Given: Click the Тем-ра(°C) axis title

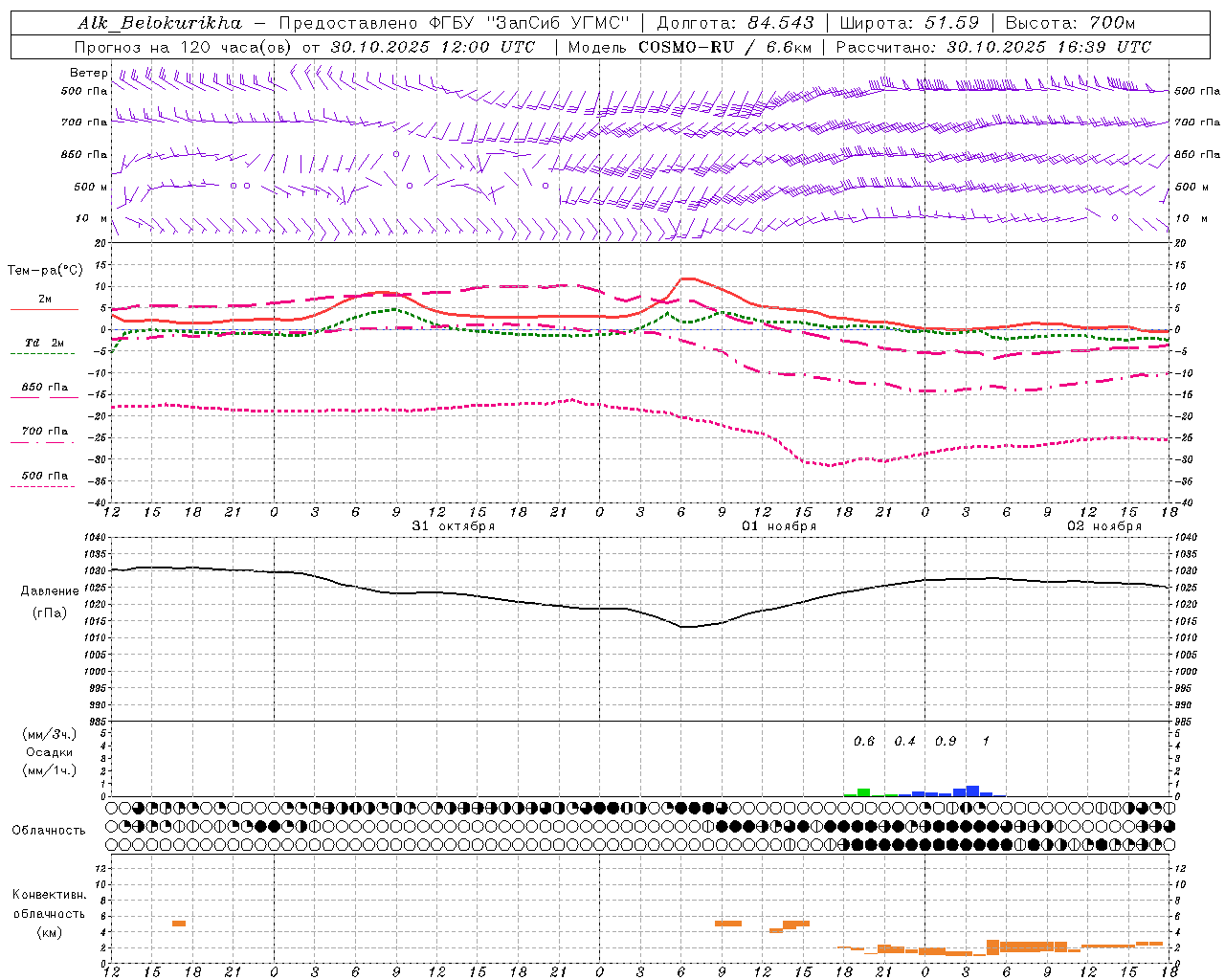Looking at the screenshot, I should pos(45,271).
